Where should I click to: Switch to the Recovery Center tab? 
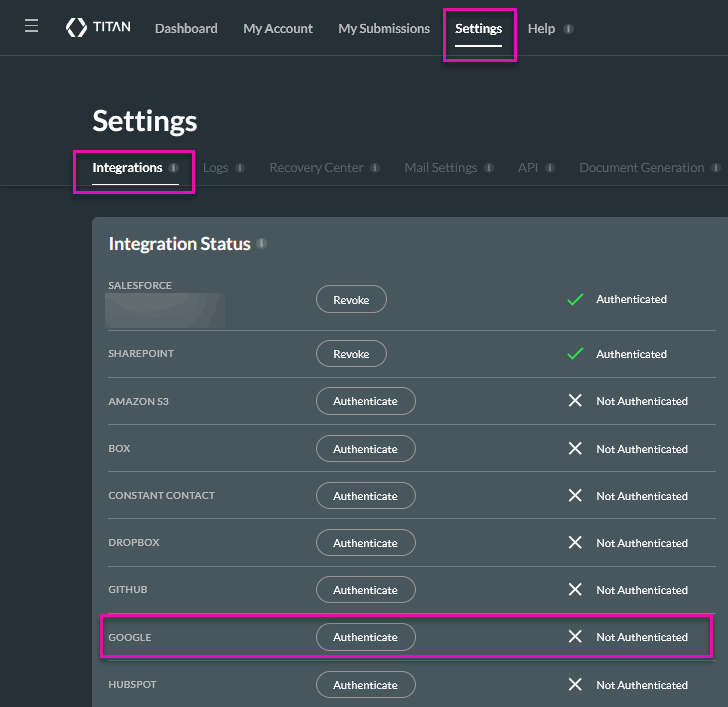point(316,168)
